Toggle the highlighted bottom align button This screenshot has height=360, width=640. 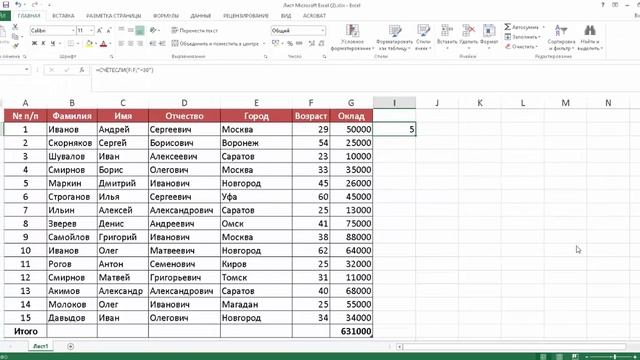click(x=140, y=30)
